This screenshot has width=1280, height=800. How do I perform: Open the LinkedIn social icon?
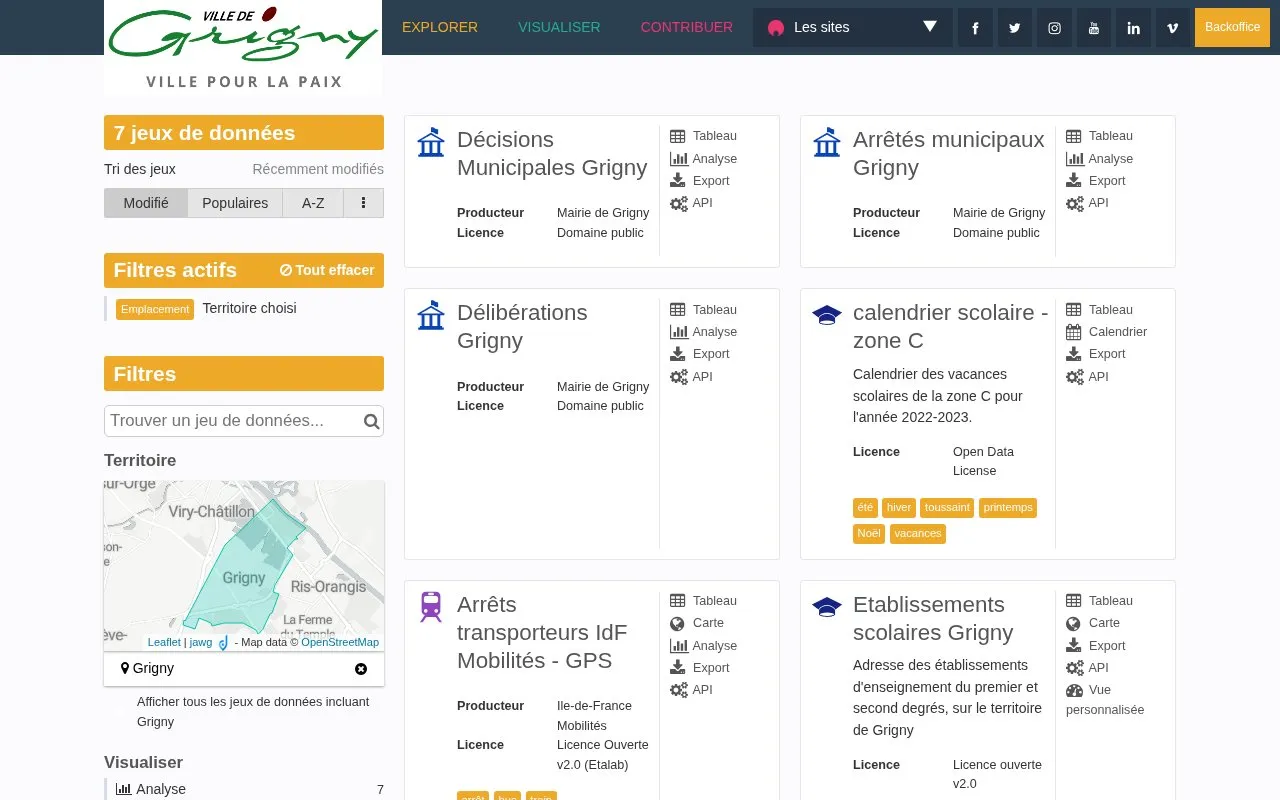click(x=1133, y=28)
